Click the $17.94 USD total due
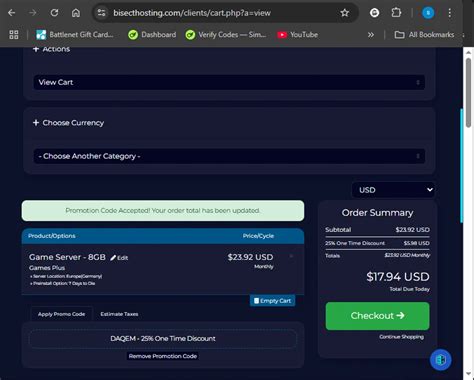474x380 pixels. (398, 277)
